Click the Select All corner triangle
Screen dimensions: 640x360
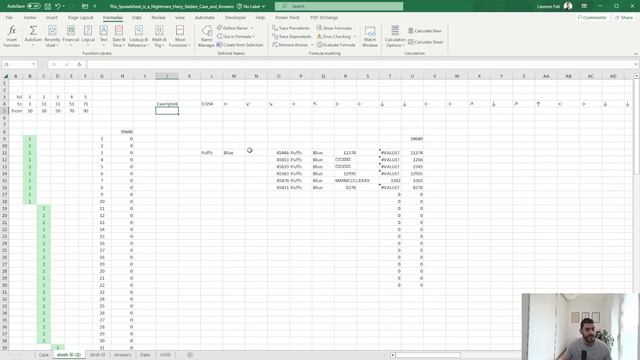click(x=5, y=76)
